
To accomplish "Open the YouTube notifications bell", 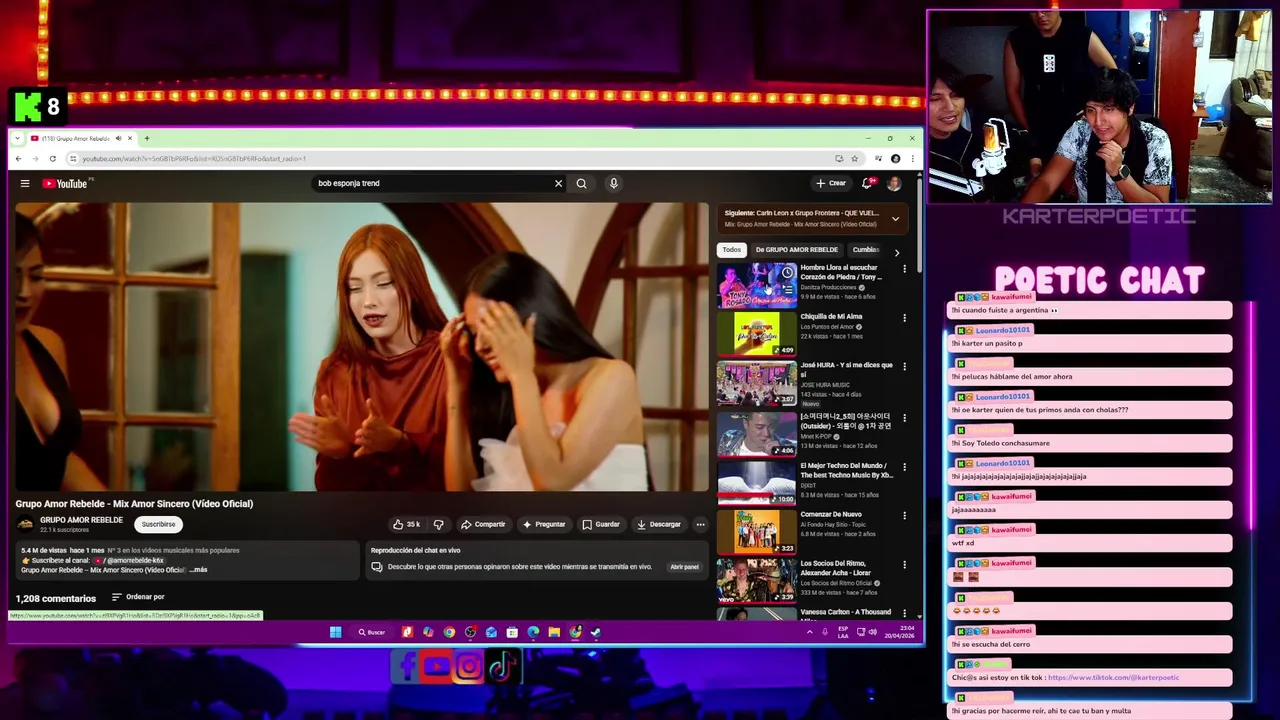I will pyautogui.click(x=867, y=183).
